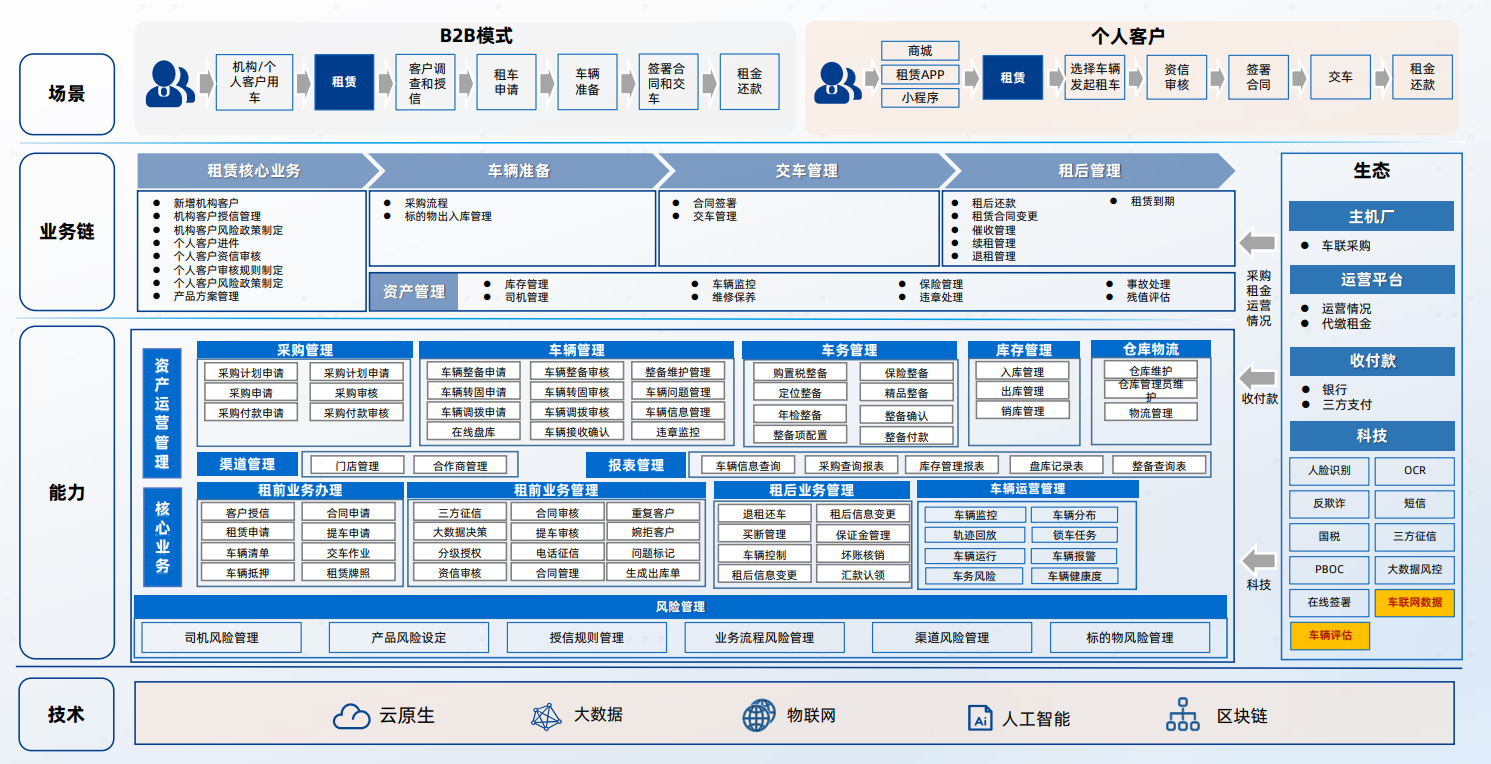Click the 选择车辆发起租车 step
Viewport: 1491px width, 764px height.
tap(1095, 77)
